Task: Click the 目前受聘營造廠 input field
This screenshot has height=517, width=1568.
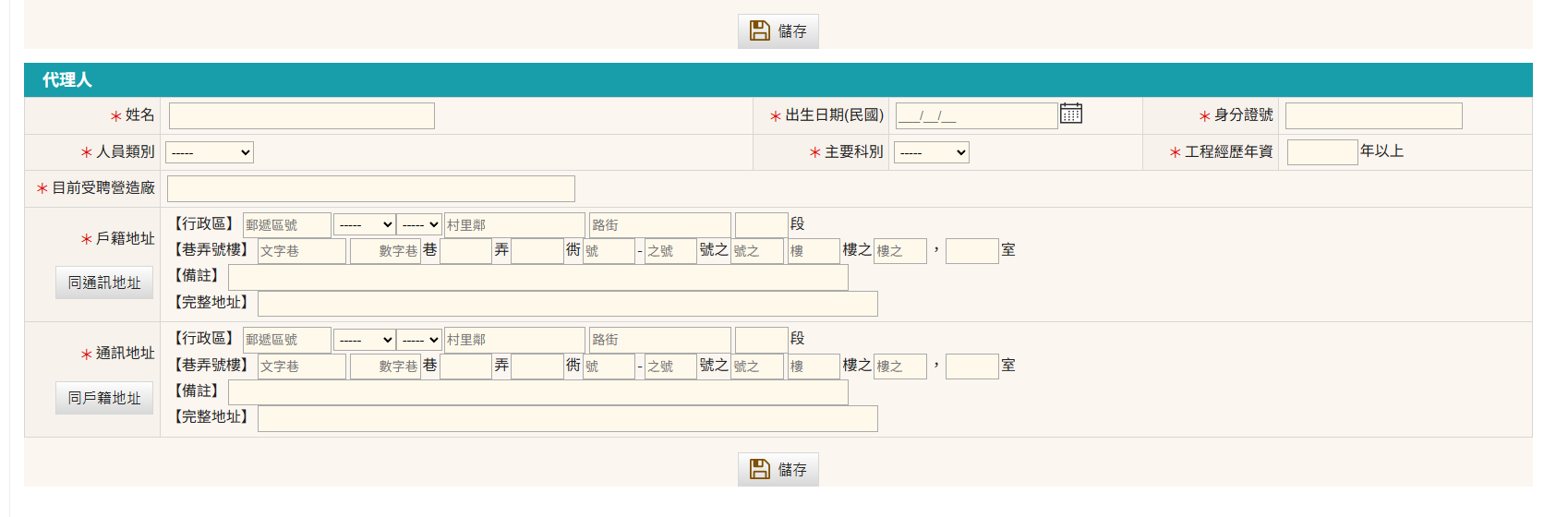Action: [x=370, y=188]
